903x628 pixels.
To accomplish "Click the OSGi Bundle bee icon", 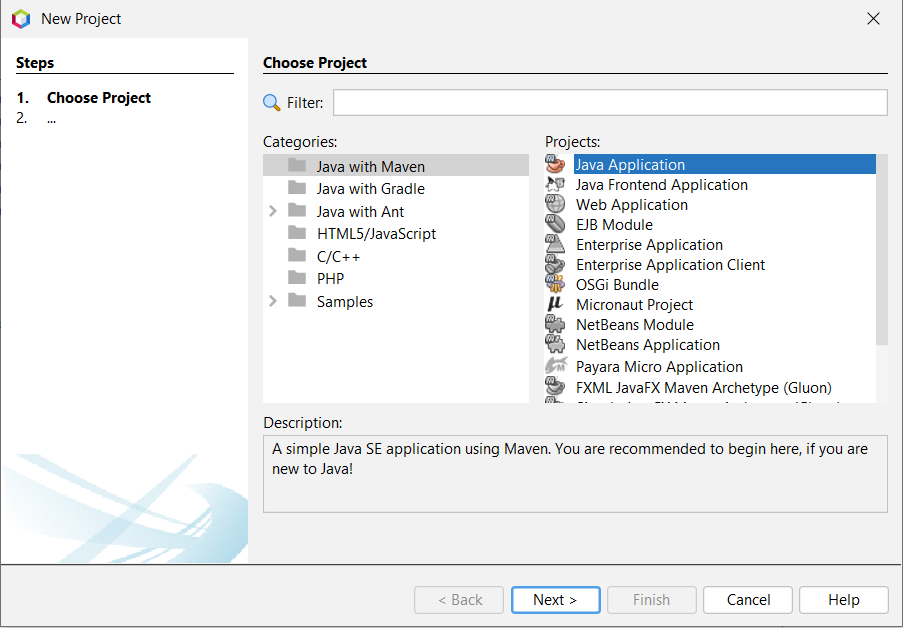I will click(x=556, y=284).
